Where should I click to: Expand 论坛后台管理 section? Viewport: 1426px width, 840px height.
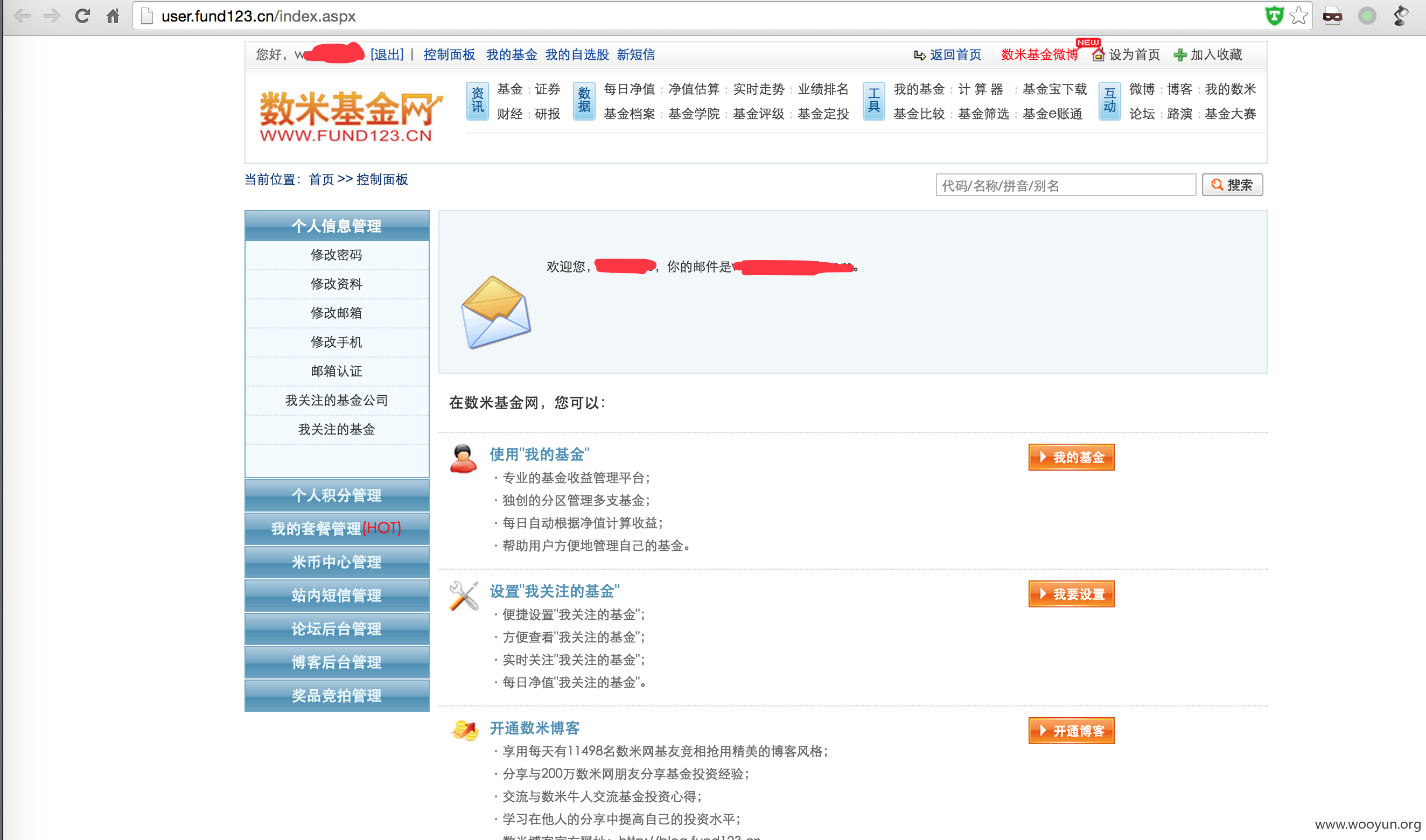point(337,629)
